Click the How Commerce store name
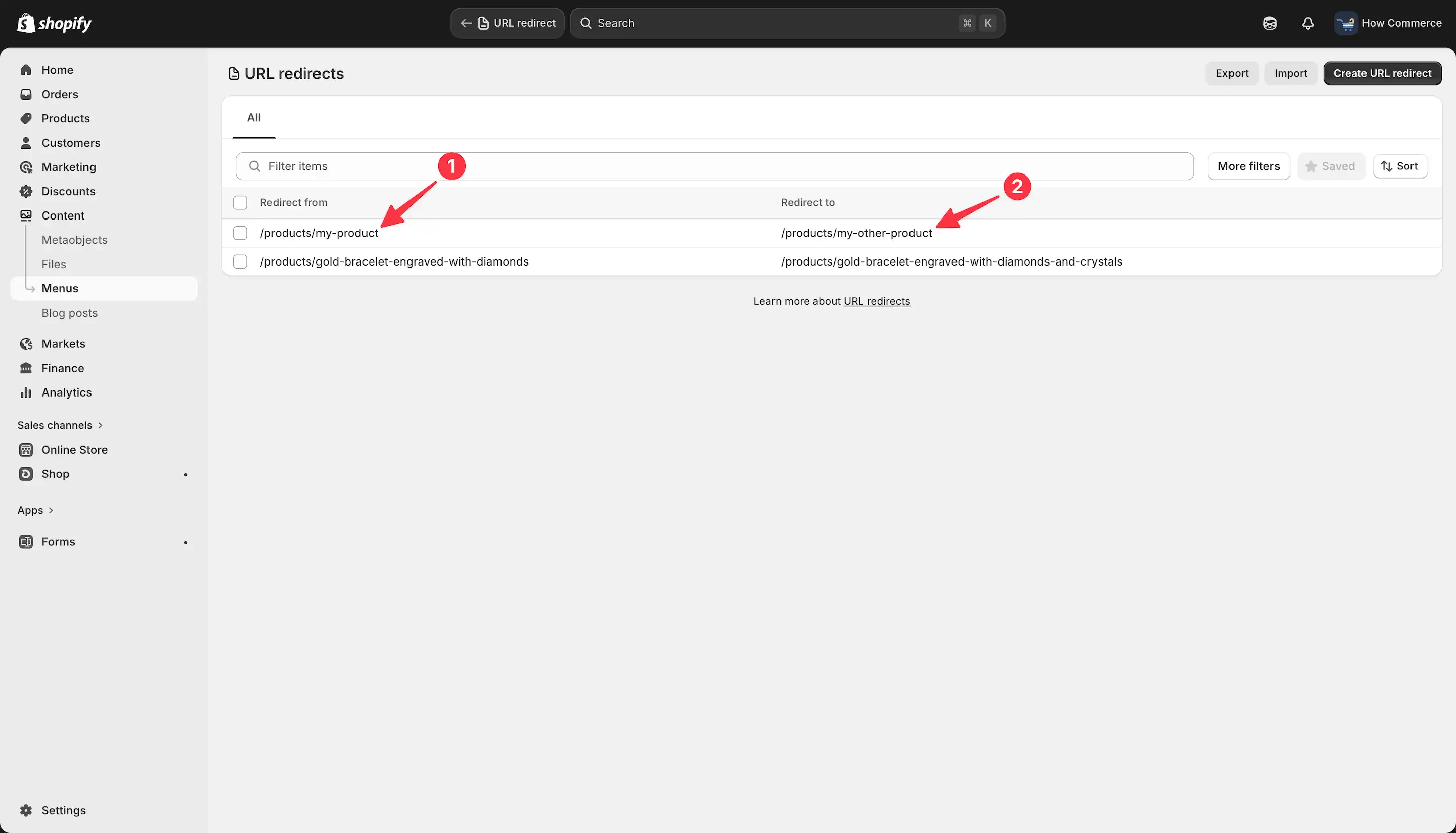The image size is (1456, 833). 1401,23
